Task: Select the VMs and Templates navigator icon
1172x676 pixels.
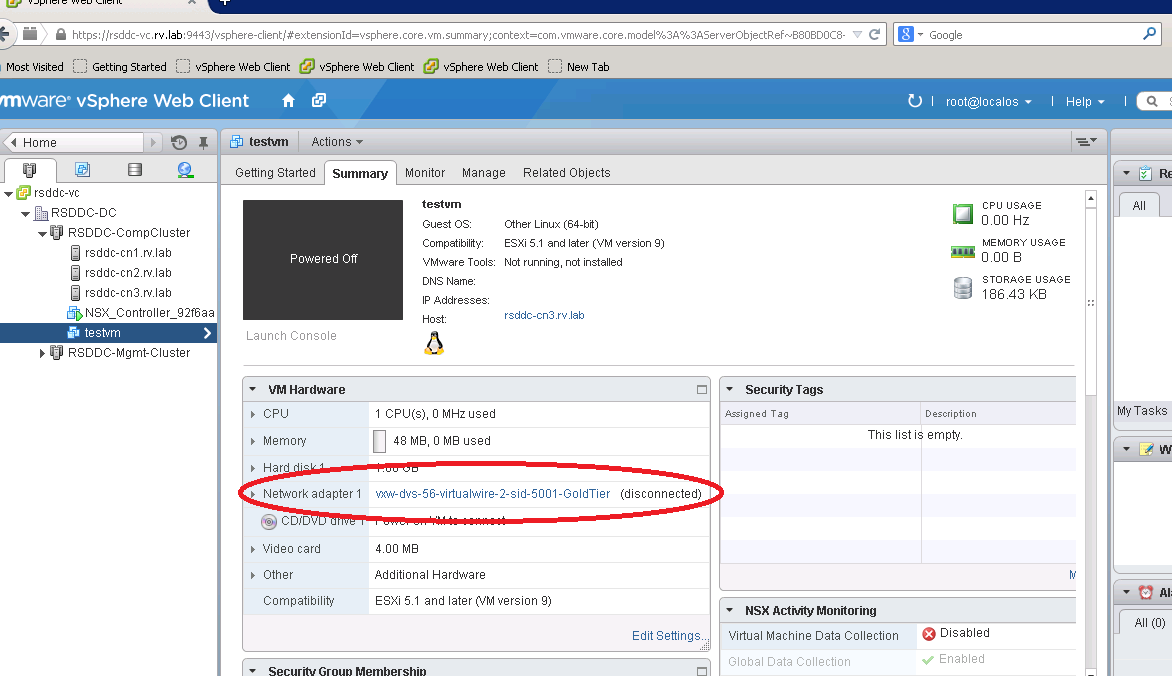Action: coord(82,170)
